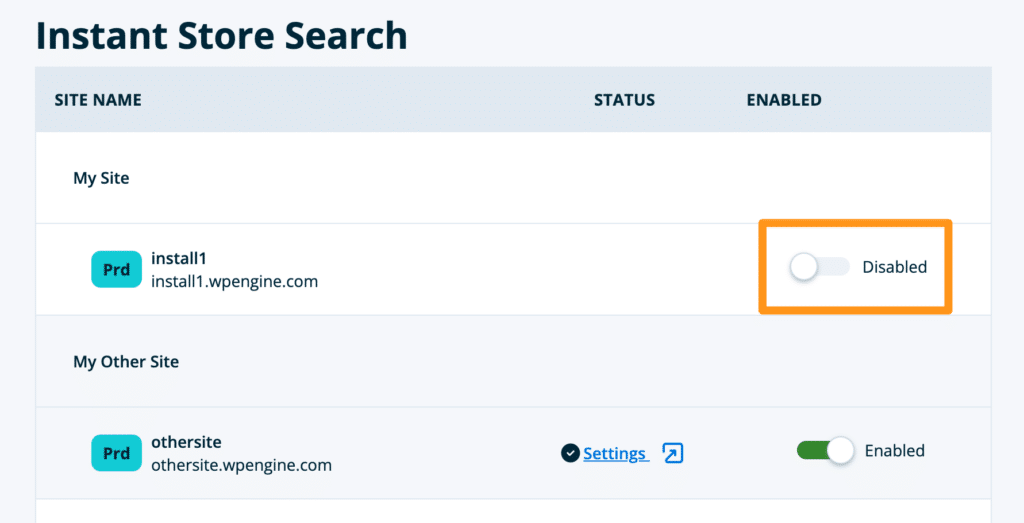The height and width of the screenshot is (523, 1024).
Task: Sort by the SITE NAME column header
Action: (x=97, y=100)
